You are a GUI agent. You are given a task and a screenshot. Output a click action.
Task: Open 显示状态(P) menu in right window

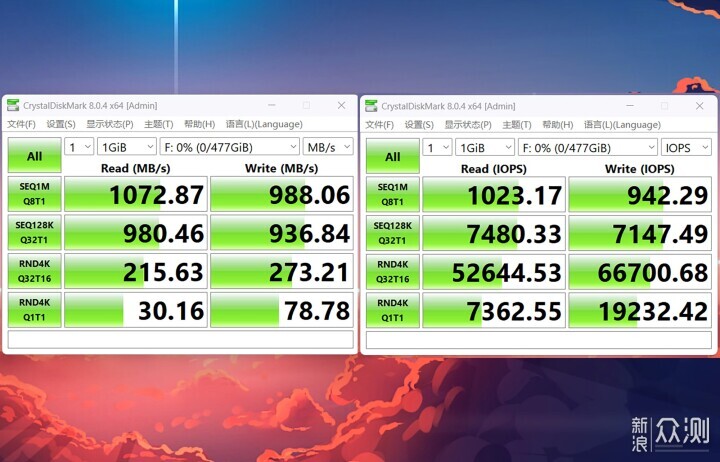pyautogui.click(x=468, y=124)
